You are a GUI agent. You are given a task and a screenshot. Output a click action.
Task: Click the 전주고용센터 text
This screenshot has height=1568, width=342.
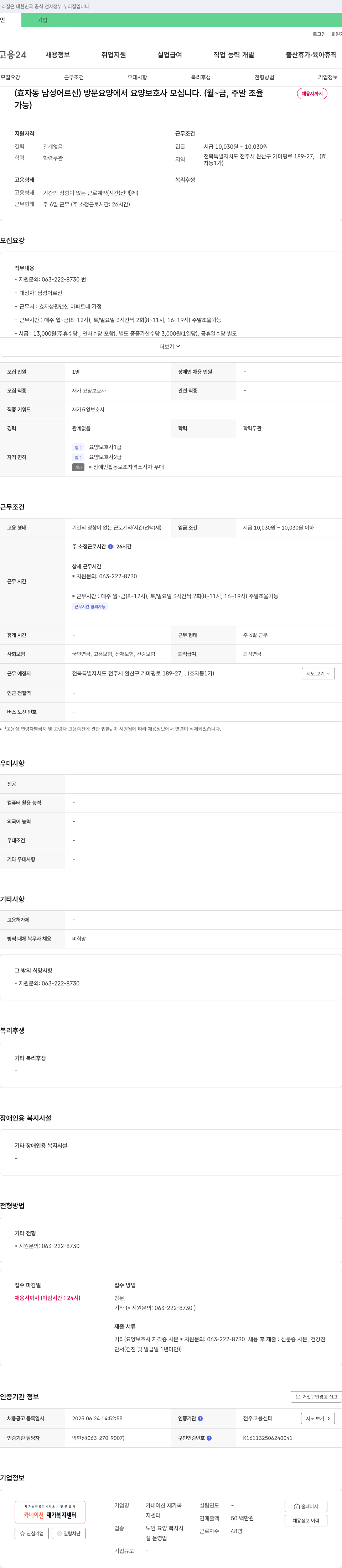(258, 1418)
